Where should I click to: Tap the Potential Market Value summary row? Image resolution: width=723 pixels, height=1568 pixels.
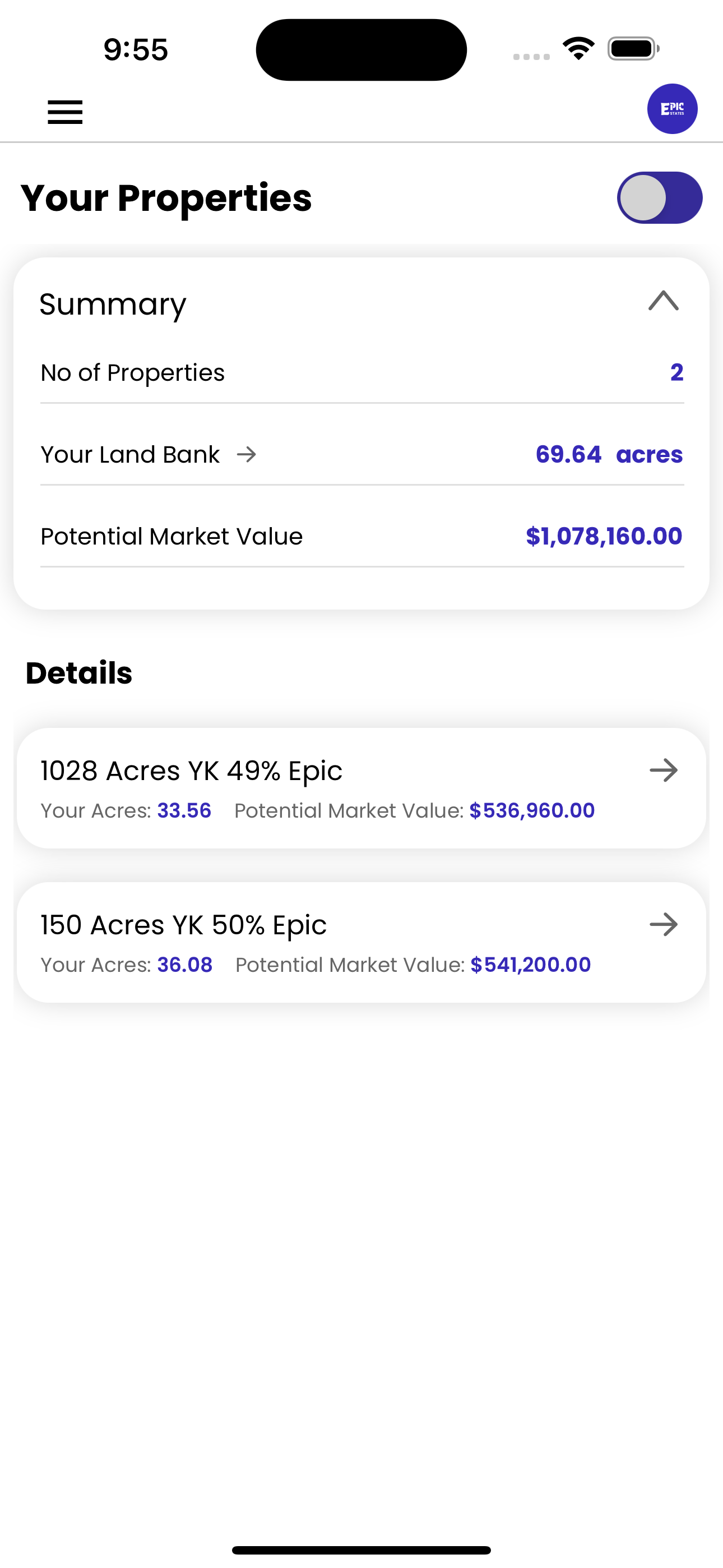coord(362,536)
